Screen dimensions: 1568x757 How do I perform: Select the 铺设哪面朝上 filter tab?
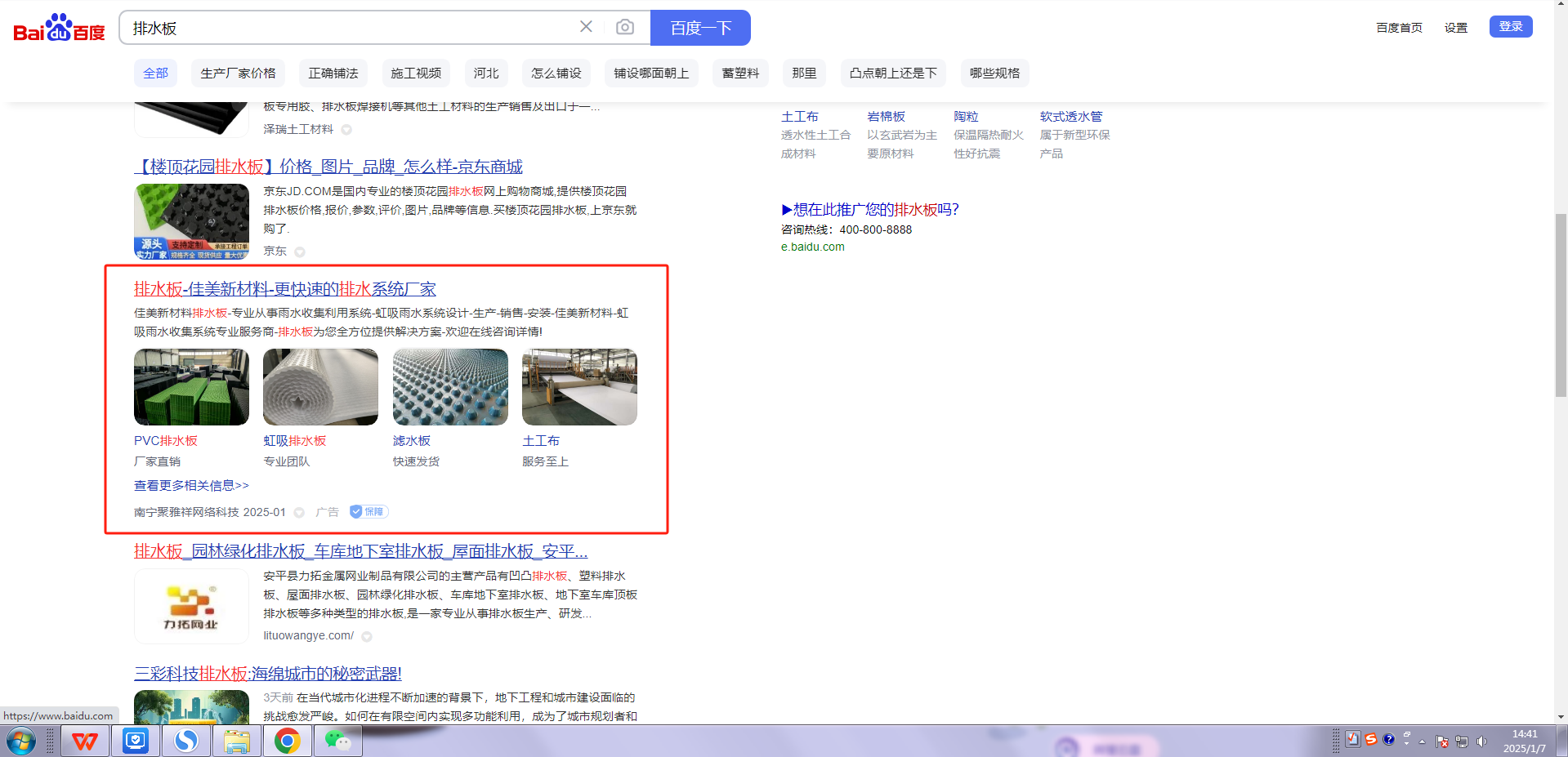[x=652, y=73]
